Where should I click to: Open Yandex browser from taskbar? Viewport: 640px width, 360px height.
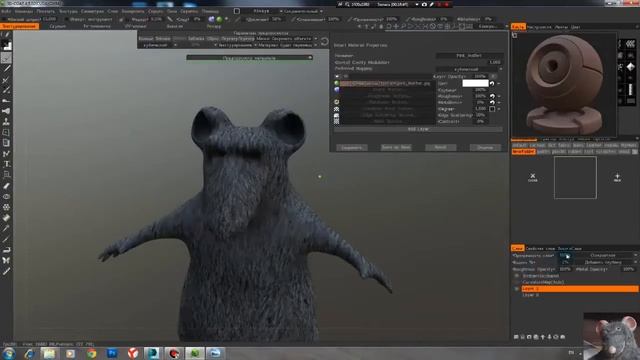pos(133,353)
